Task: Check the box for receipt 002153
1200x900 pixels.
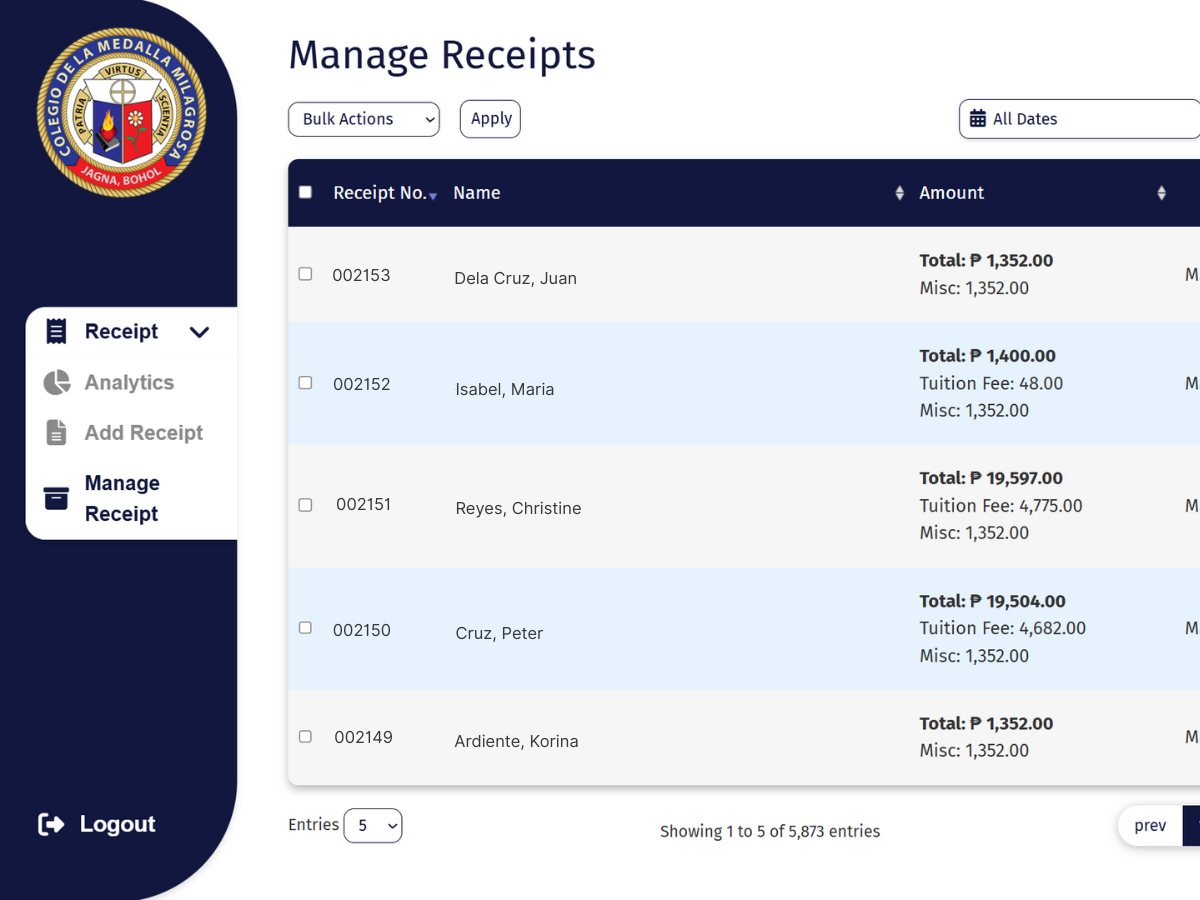Action: [x=306, y=274]
